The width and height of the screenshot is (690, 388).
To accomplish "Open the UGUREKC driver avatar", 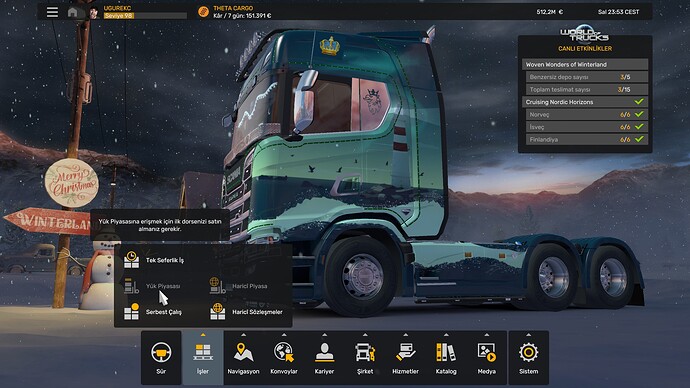I will tap(94, 13).
